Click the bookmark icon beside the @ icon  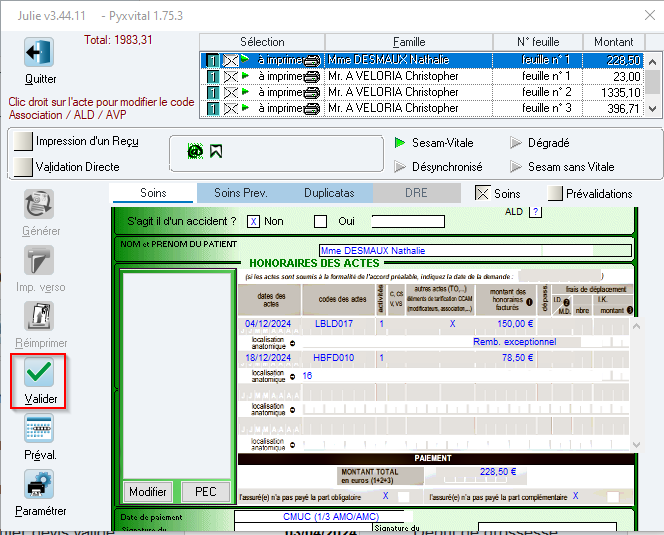(216, 151)
